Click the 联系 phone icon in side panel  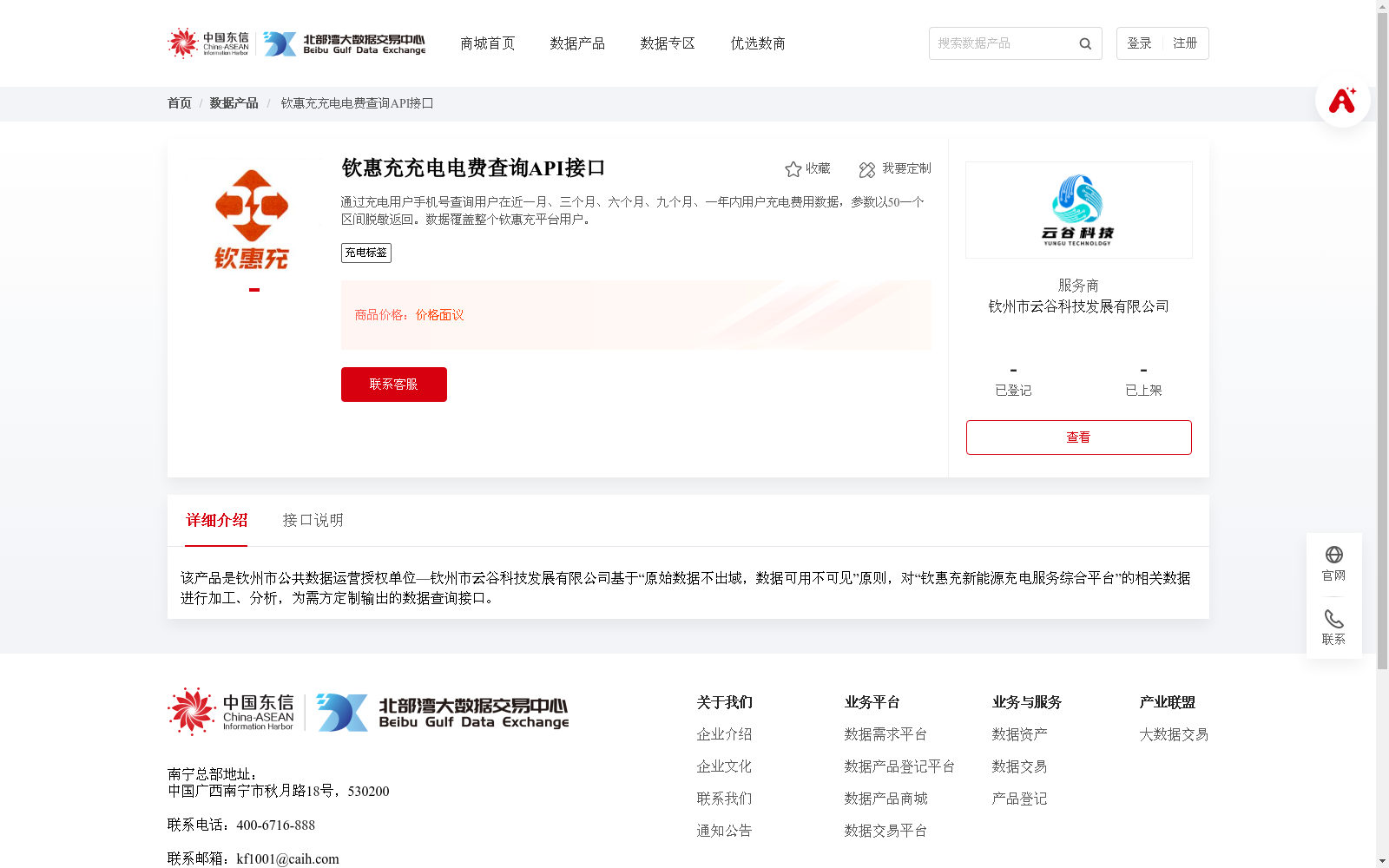[x=1333, y=619]
